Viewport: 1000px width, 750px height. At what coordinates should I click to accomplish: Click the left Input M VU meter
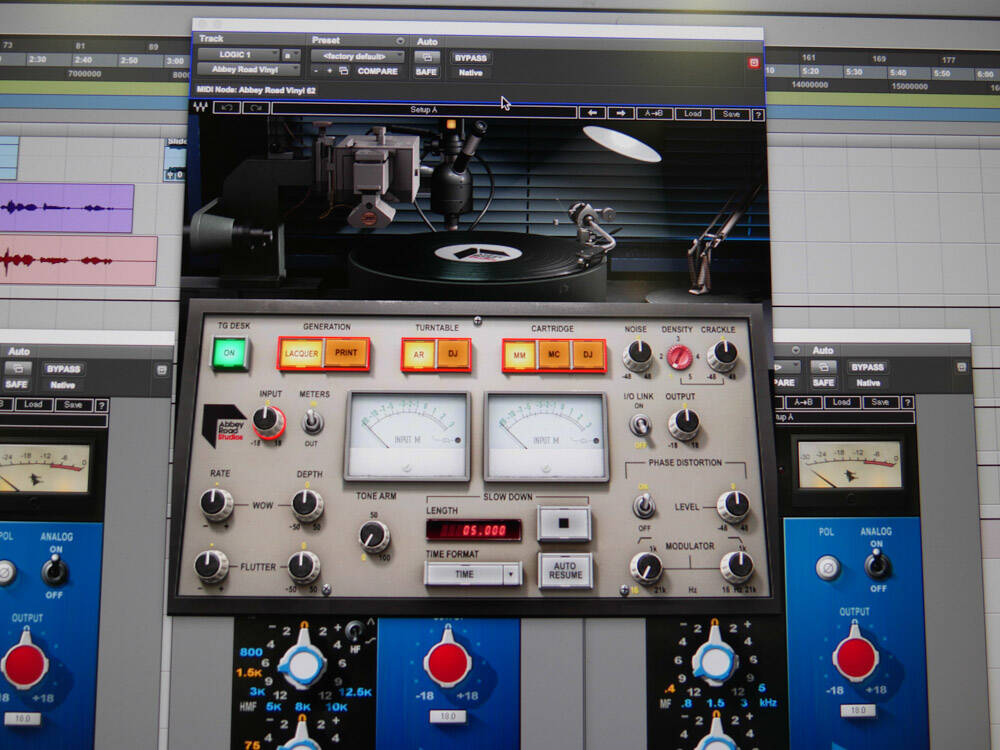pyautogui.click(x=407, y=436)
